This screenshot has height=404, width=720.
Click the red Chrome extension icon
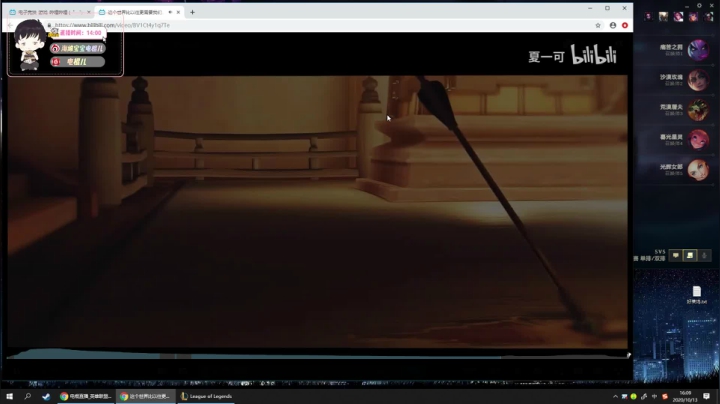(625, 25)
